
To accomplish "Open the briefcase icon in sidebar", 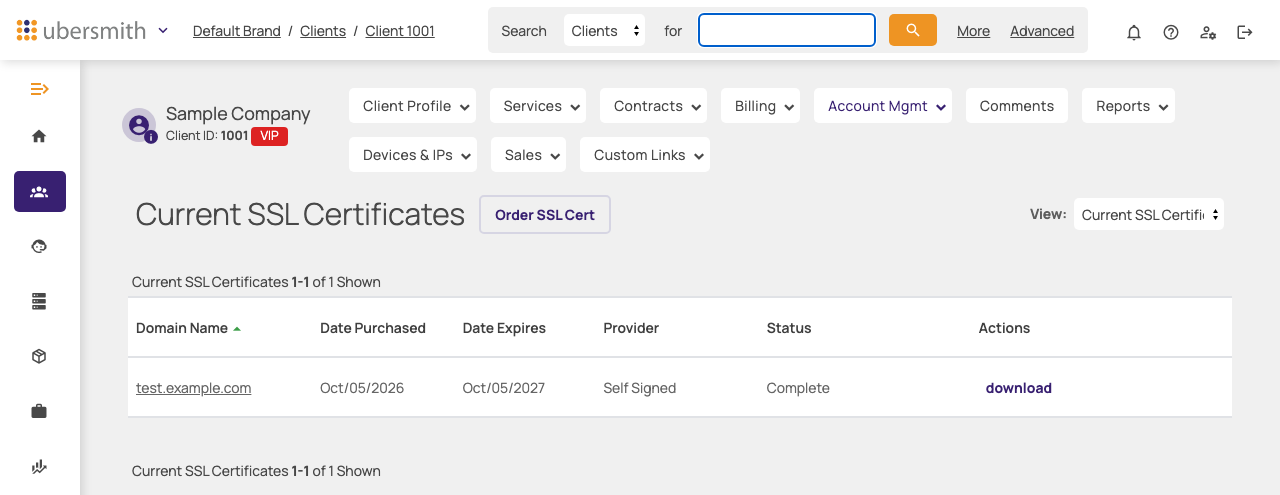I will 40,411.
